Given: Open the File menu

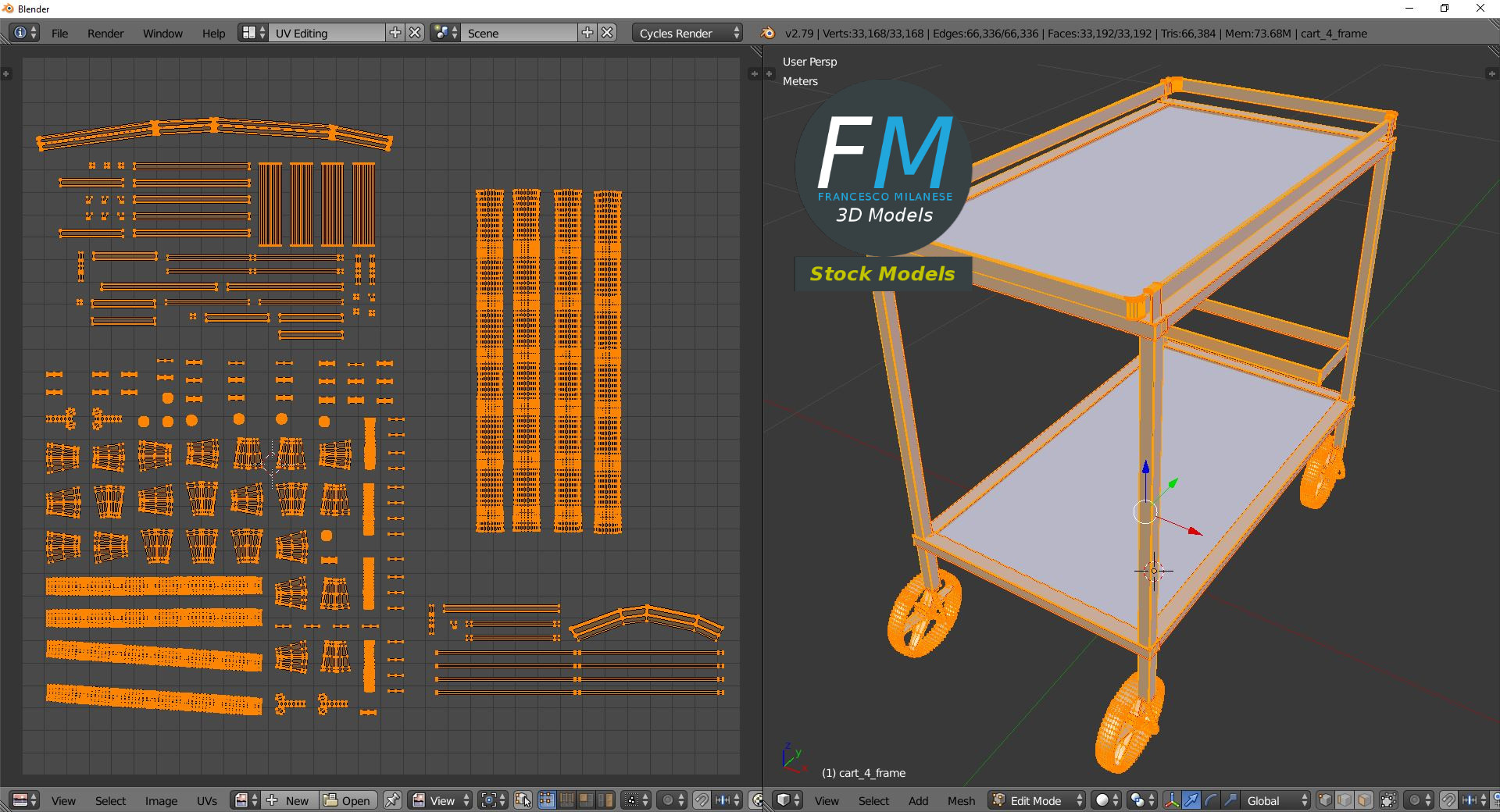Looking at the screenshot, I should click(59, 33).
